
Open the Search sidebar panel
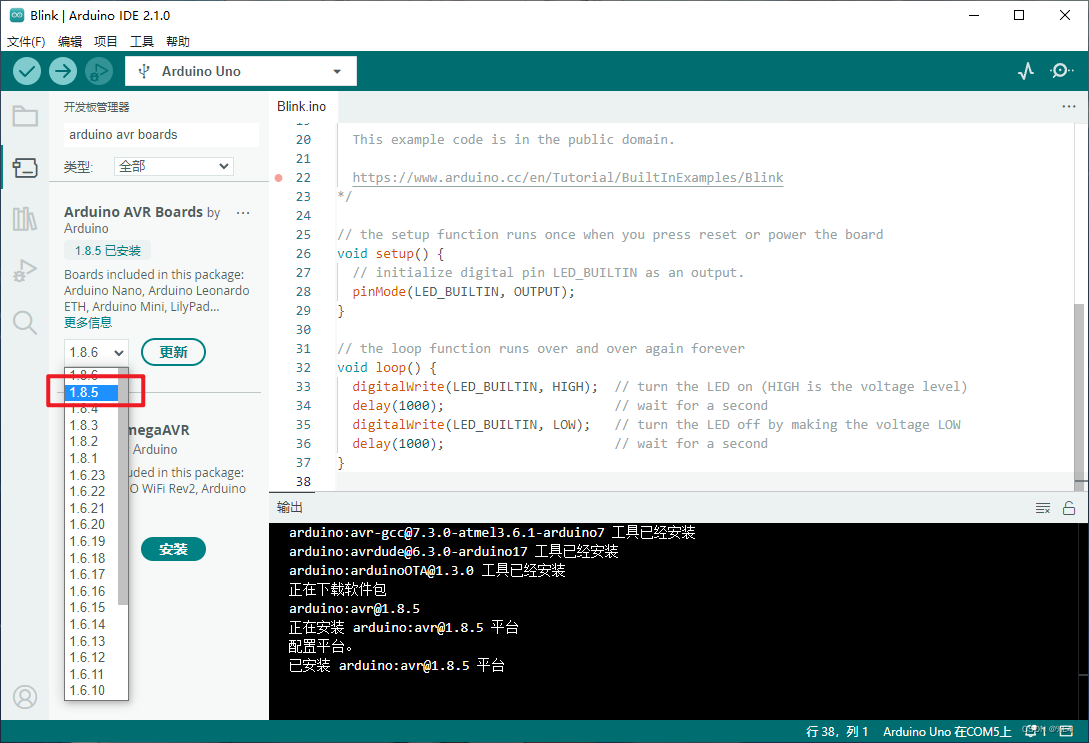[25, 322]
